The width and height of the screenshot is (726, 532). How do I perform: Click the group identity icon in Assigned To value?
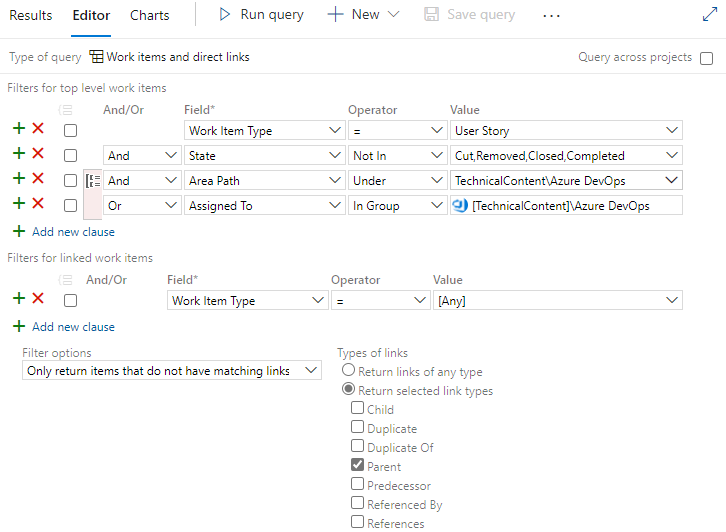pos(460,205)
